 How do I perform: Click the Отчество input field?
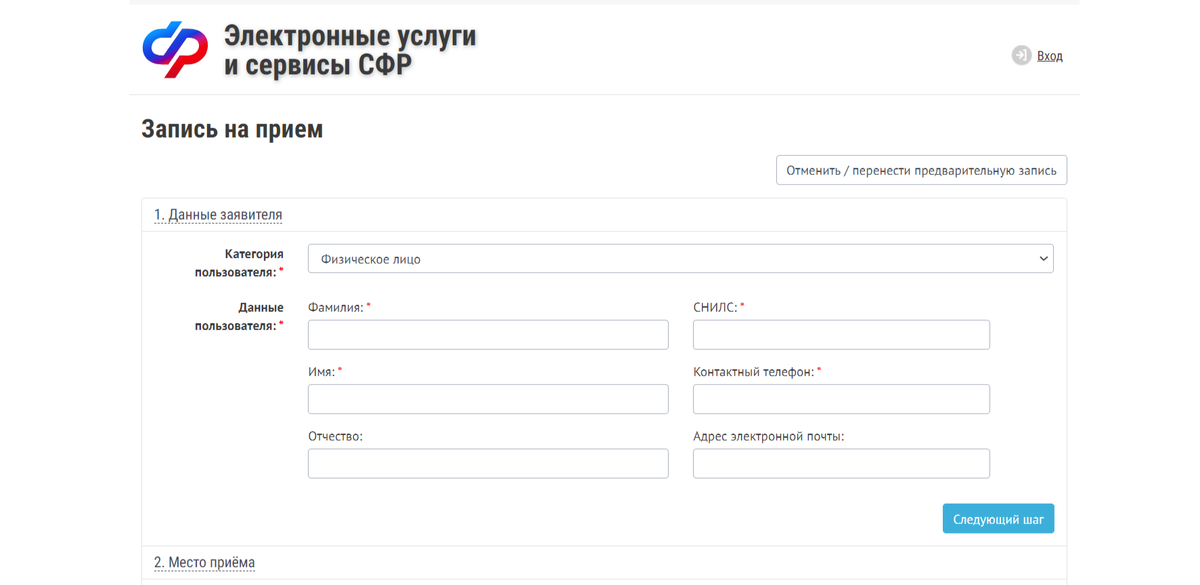coord(488,463)
